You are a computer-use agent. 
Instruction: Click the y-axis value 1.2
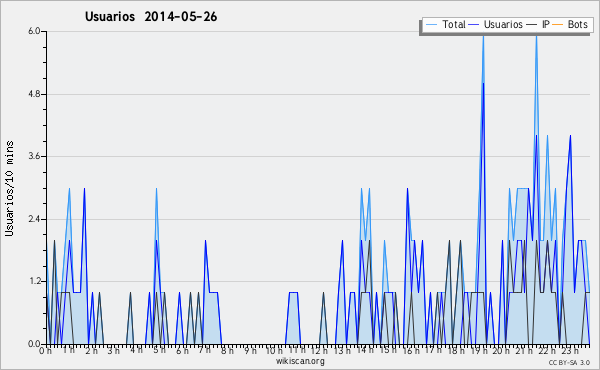click(34, 282)
